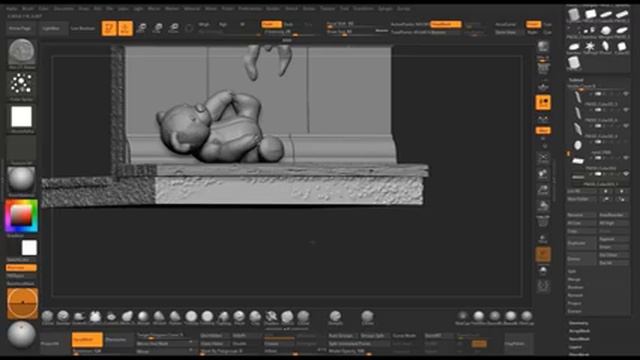Activate the orange Draw mode button
The width and height of the screenshot is (640, 360).
tap(125, 29)
